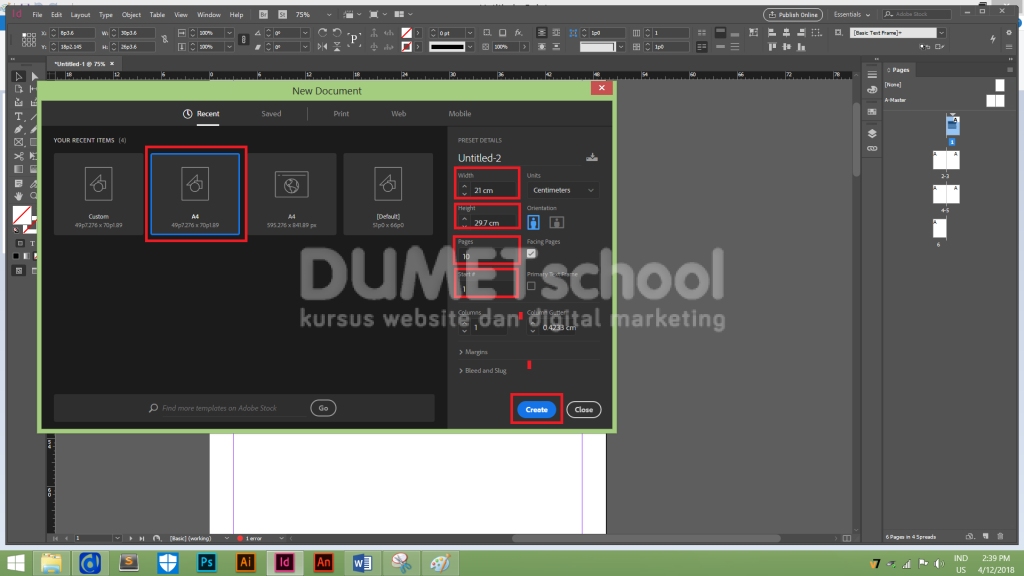Open the File menu
Image resolution: width=1024 pixels, height=576 pixels.
(37, 14)
